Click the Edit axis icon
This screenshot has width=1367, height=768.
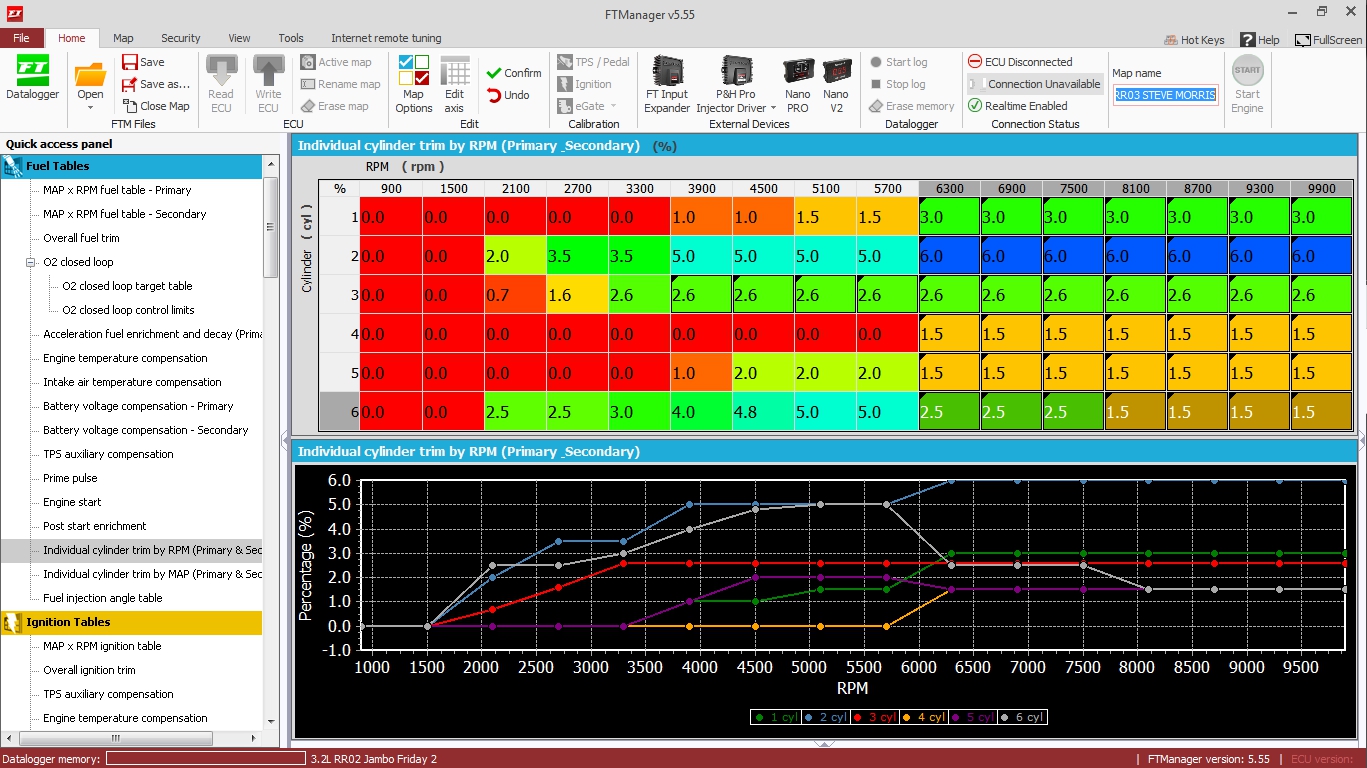click(454, 84)
